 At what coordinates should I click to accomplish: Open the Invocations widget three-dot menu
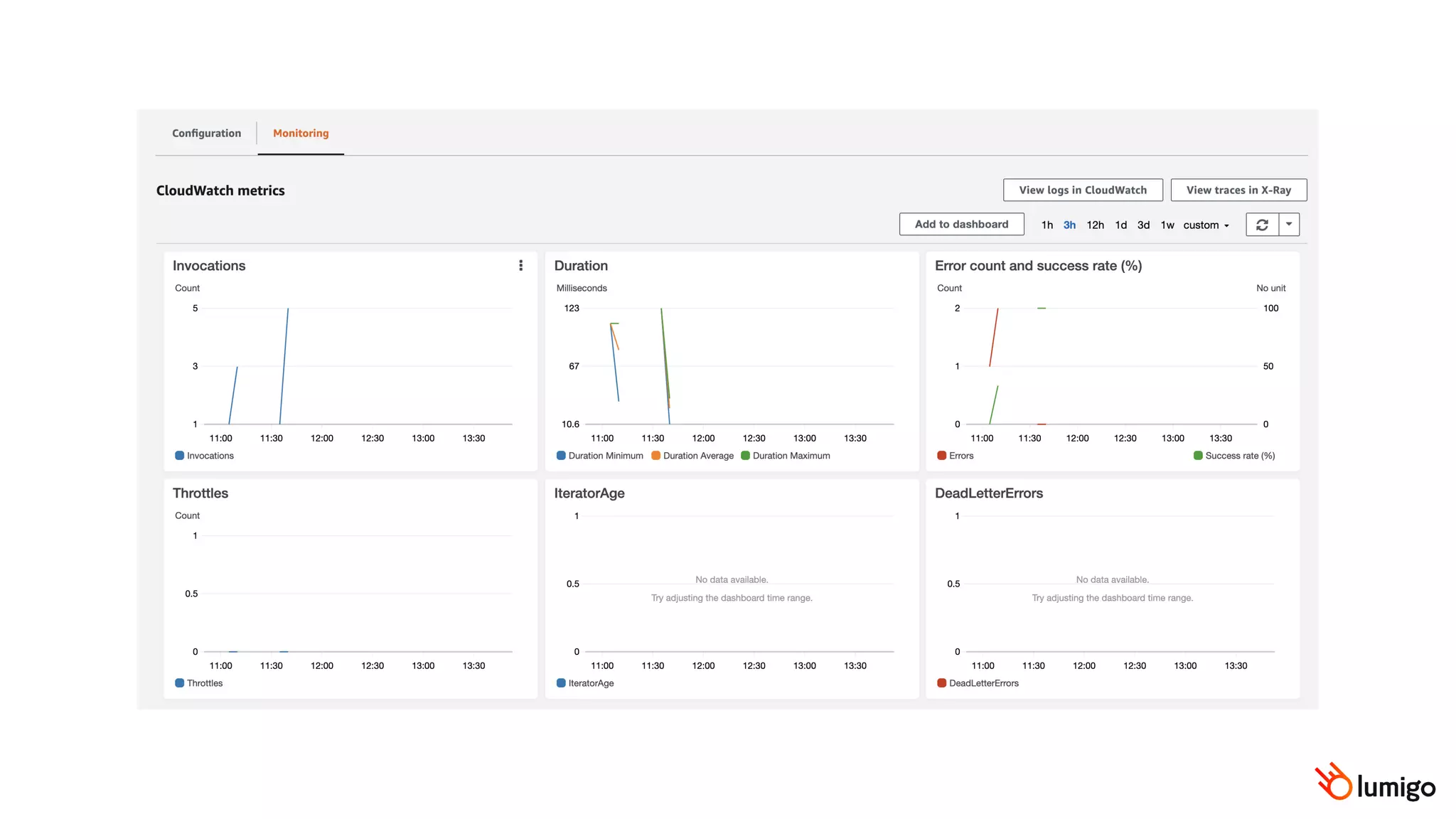pos(521,265)
